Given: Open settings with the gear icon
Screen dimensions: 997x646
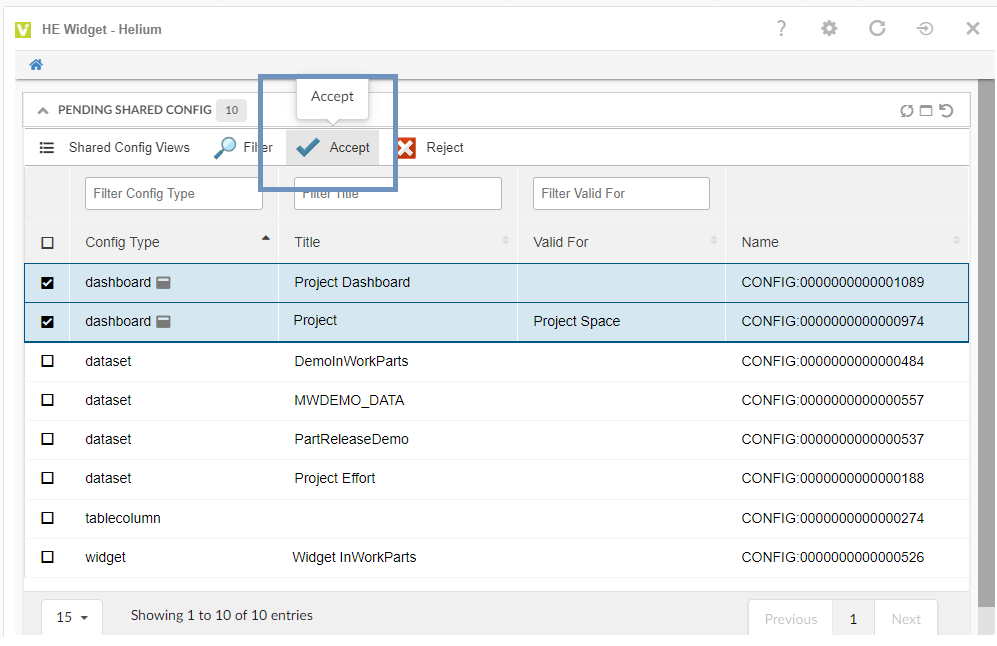Looking at the screenshot, I should coord(829,29).
